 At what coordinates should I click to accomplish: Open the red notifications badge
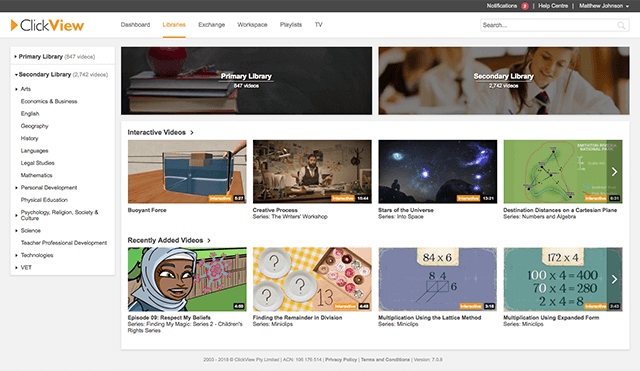coord(525,6)
